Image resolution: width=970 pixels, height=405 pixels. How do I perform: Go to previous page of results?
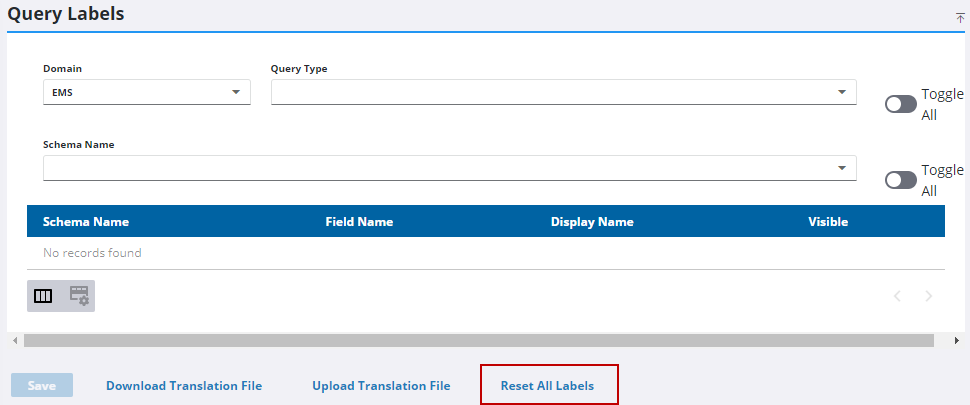(897, 296)
